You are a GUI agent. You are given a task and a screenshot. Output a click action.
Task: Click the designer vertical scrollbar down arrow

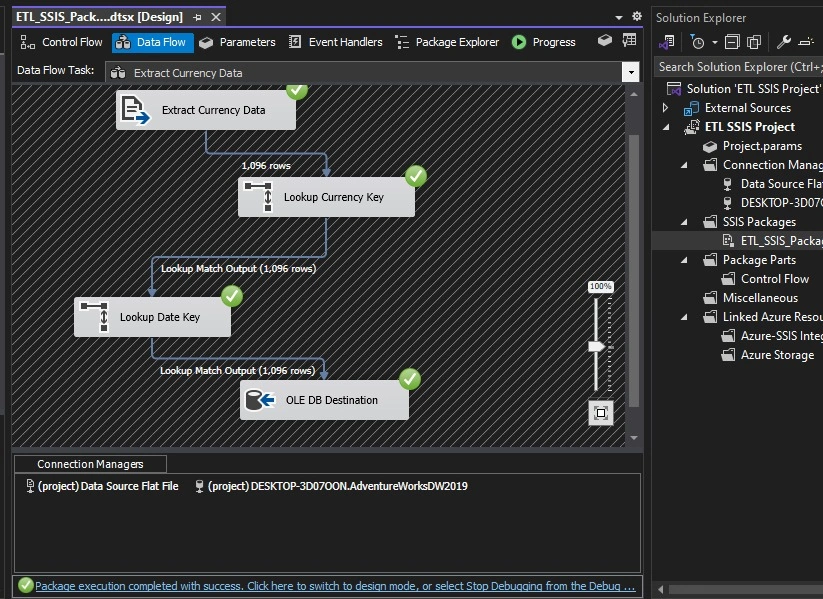(x=634, y=438)
